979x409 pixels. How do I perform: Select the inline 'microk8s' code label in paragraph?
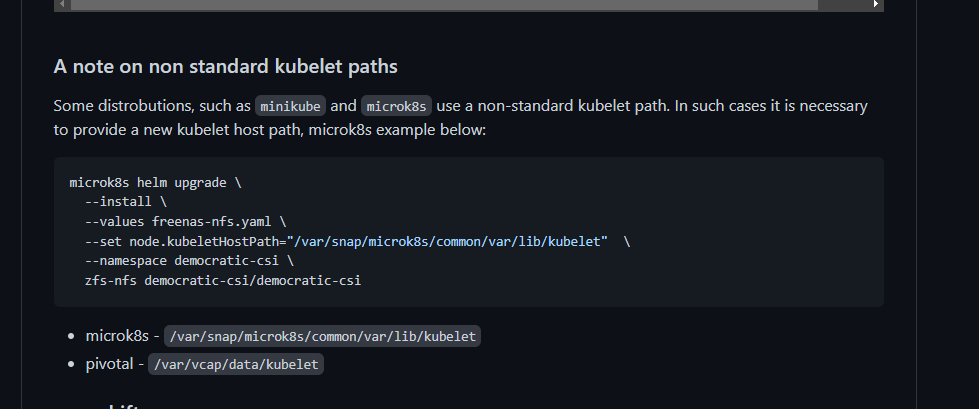[396, 106]
